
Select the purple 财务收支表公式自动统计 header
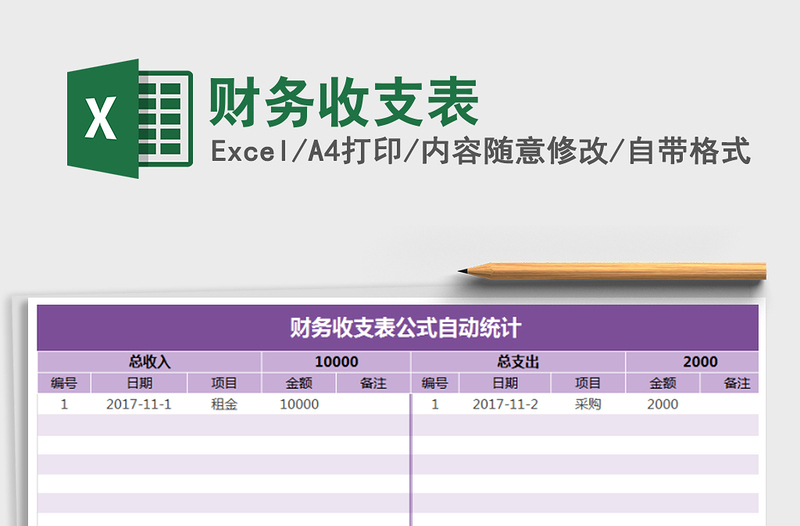[x=398, y=328]
